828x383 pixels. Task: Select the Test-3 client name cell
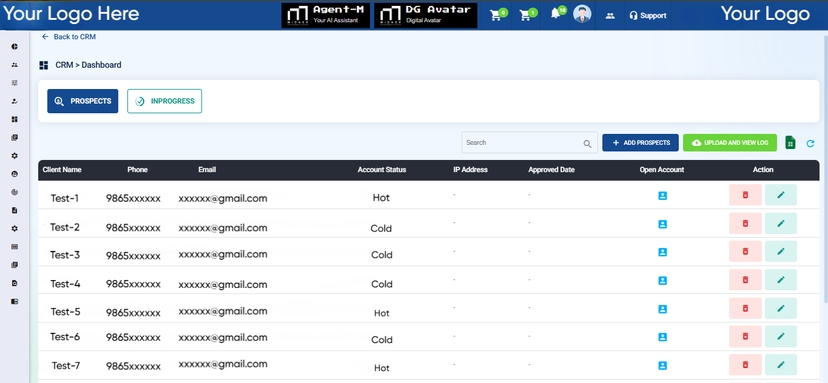[65, 255]
